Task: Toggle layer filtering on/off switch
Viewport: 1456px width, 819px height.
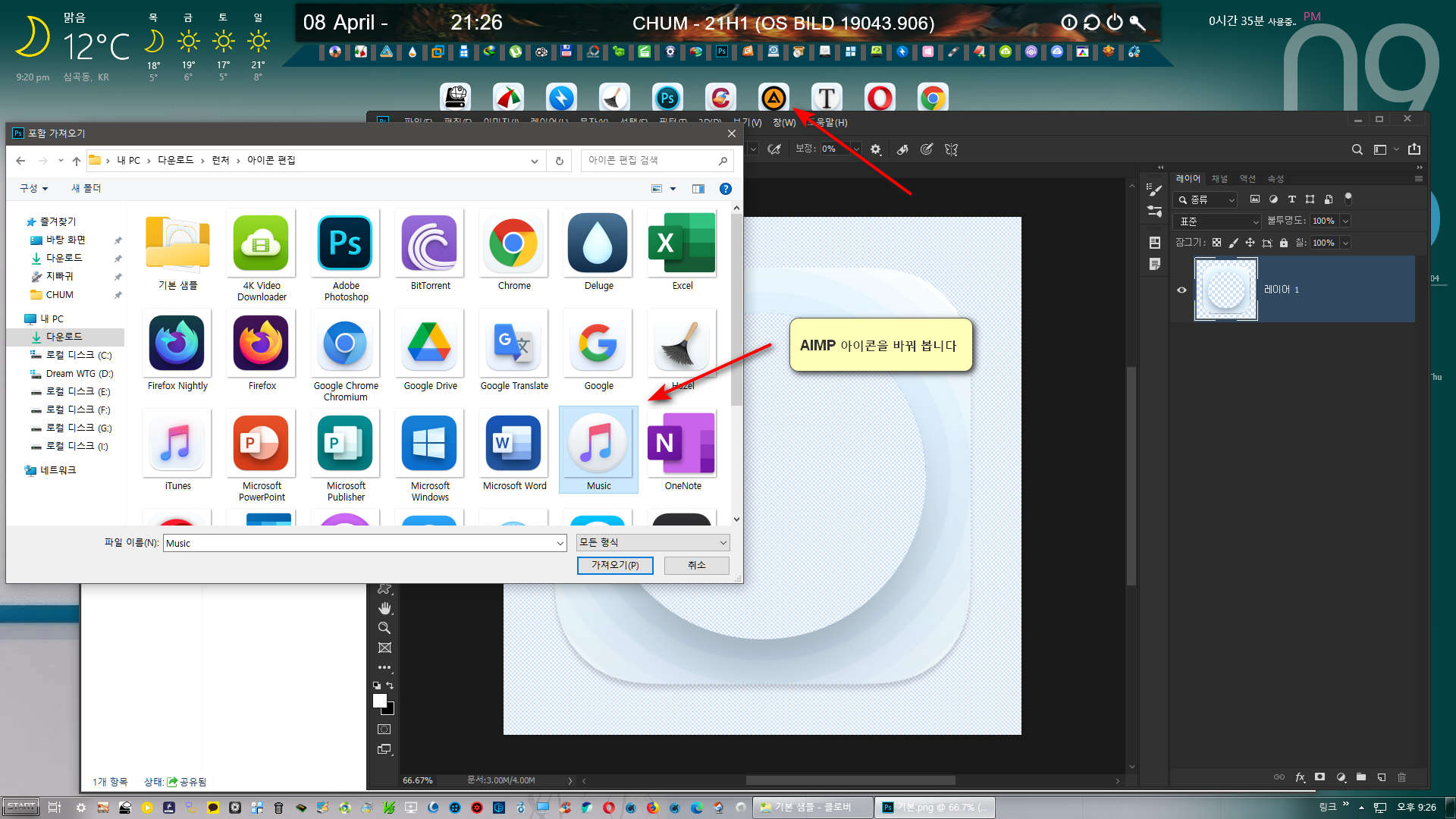Action: point(1348,198)
